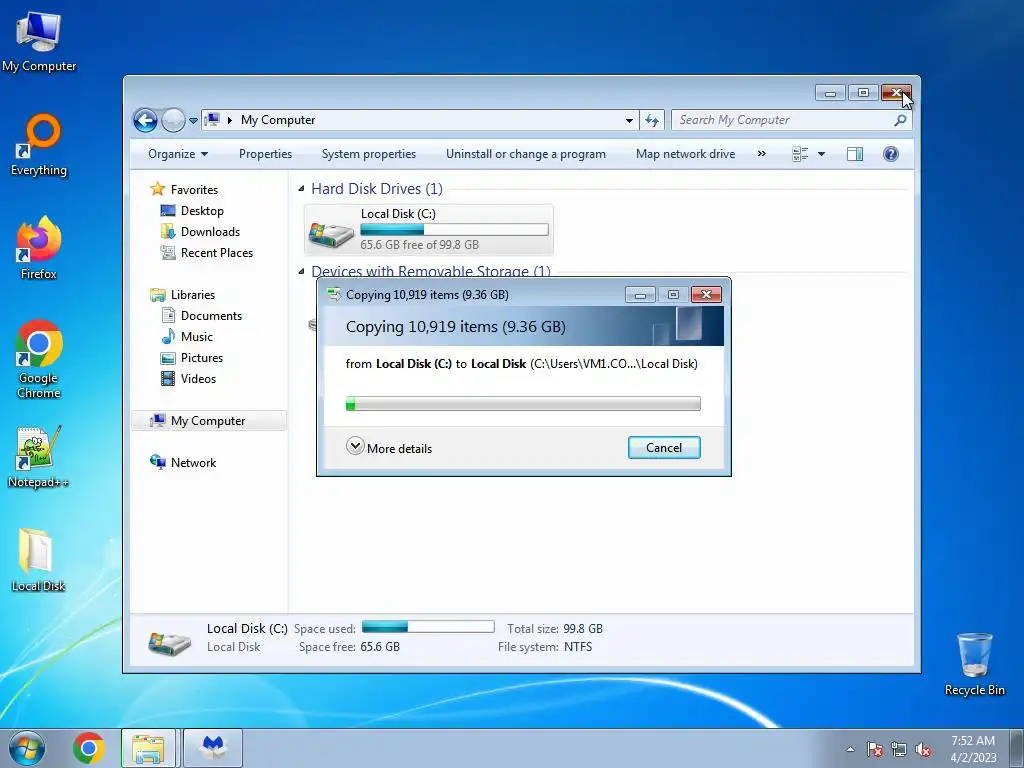Cancel the copying operation
1024x768 pixels.
point(664,447)
